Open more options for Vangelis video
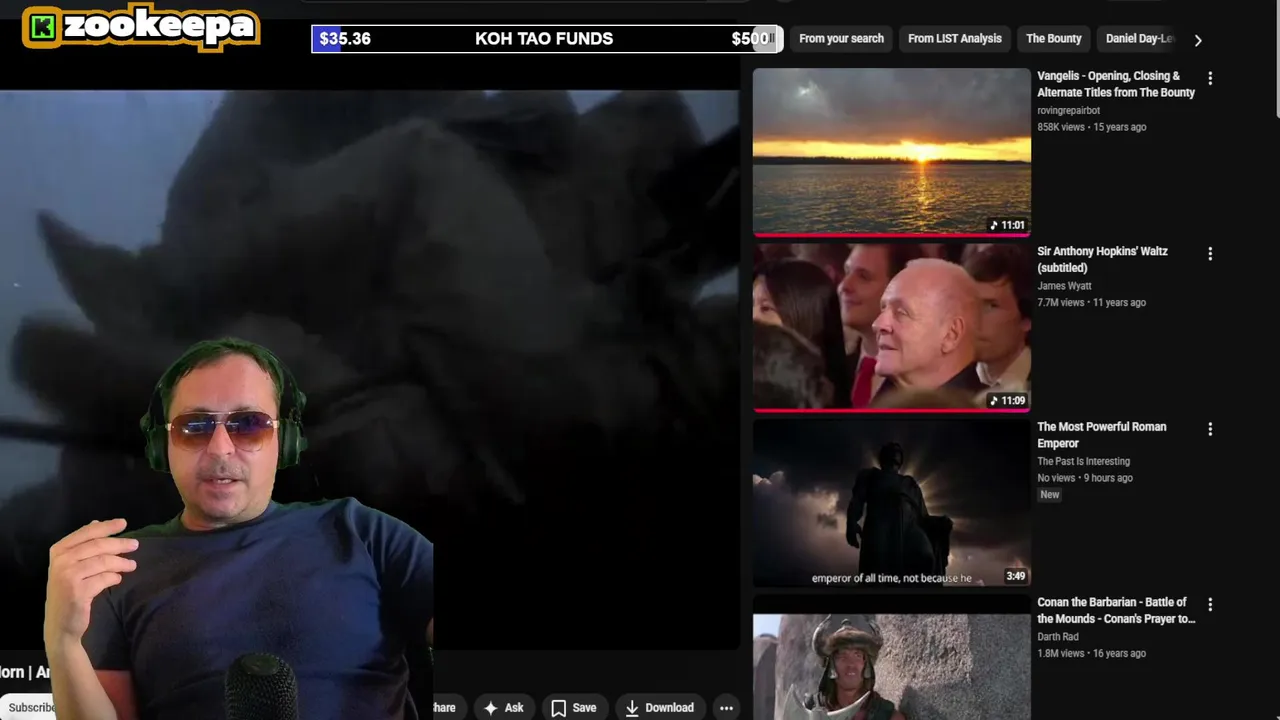The image size is (1280, 720). (x=1210, y=78)
